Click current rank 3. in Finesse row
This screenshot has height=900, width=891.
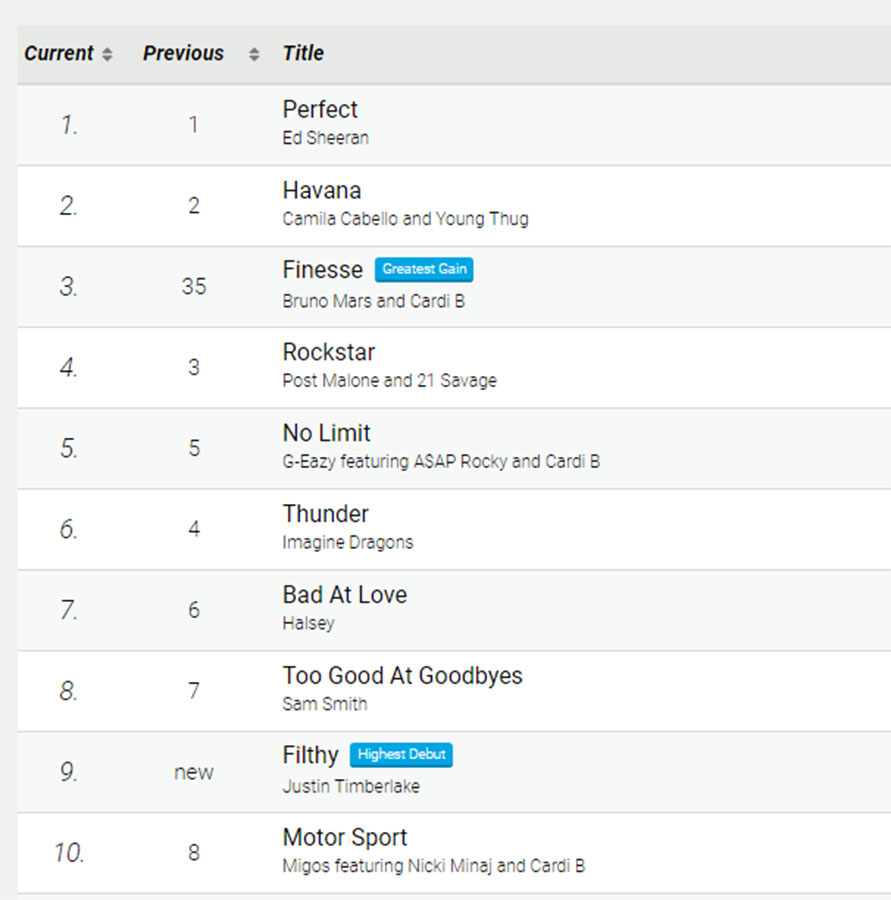[69, 286]
